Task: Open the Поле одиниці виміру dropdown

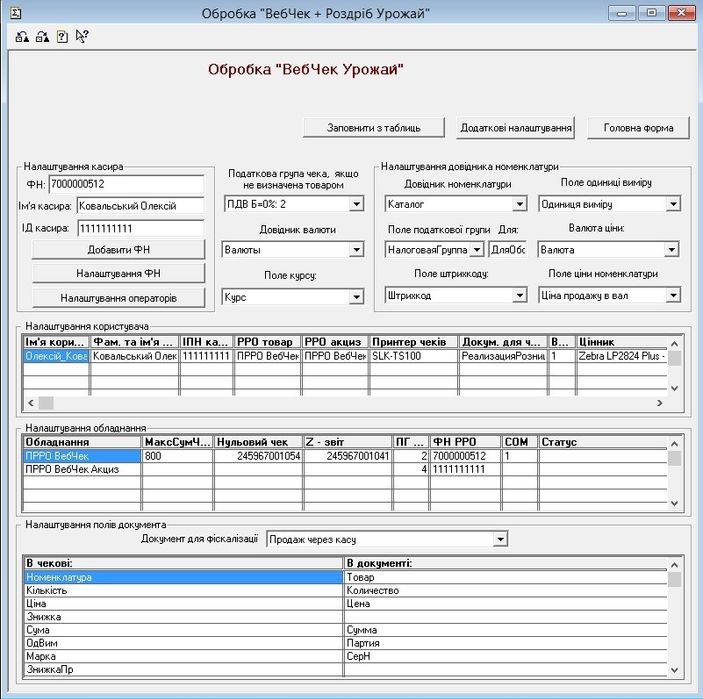Action: coord(673,204)
